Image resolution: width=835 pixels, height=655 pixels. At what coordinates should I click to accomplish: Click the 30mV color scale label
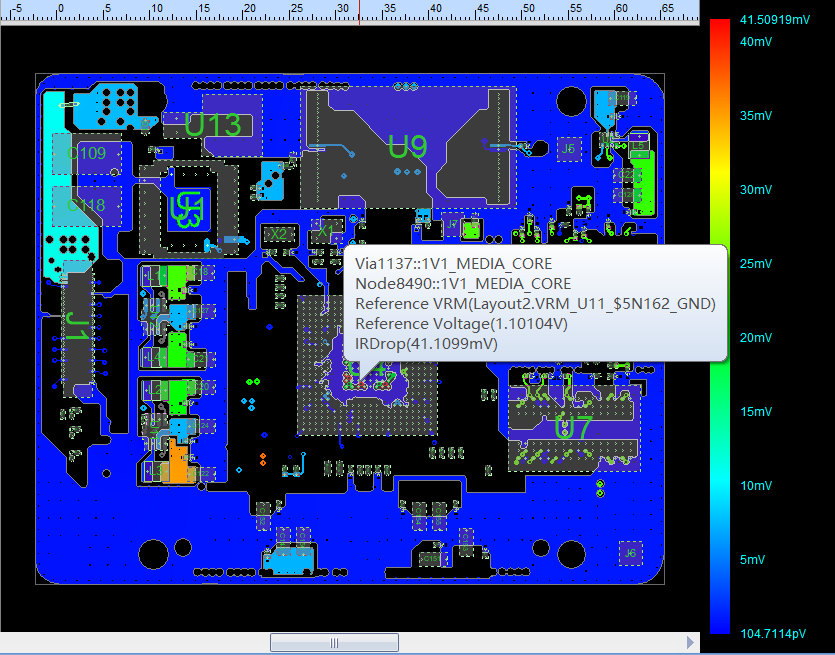coord(756,190)
